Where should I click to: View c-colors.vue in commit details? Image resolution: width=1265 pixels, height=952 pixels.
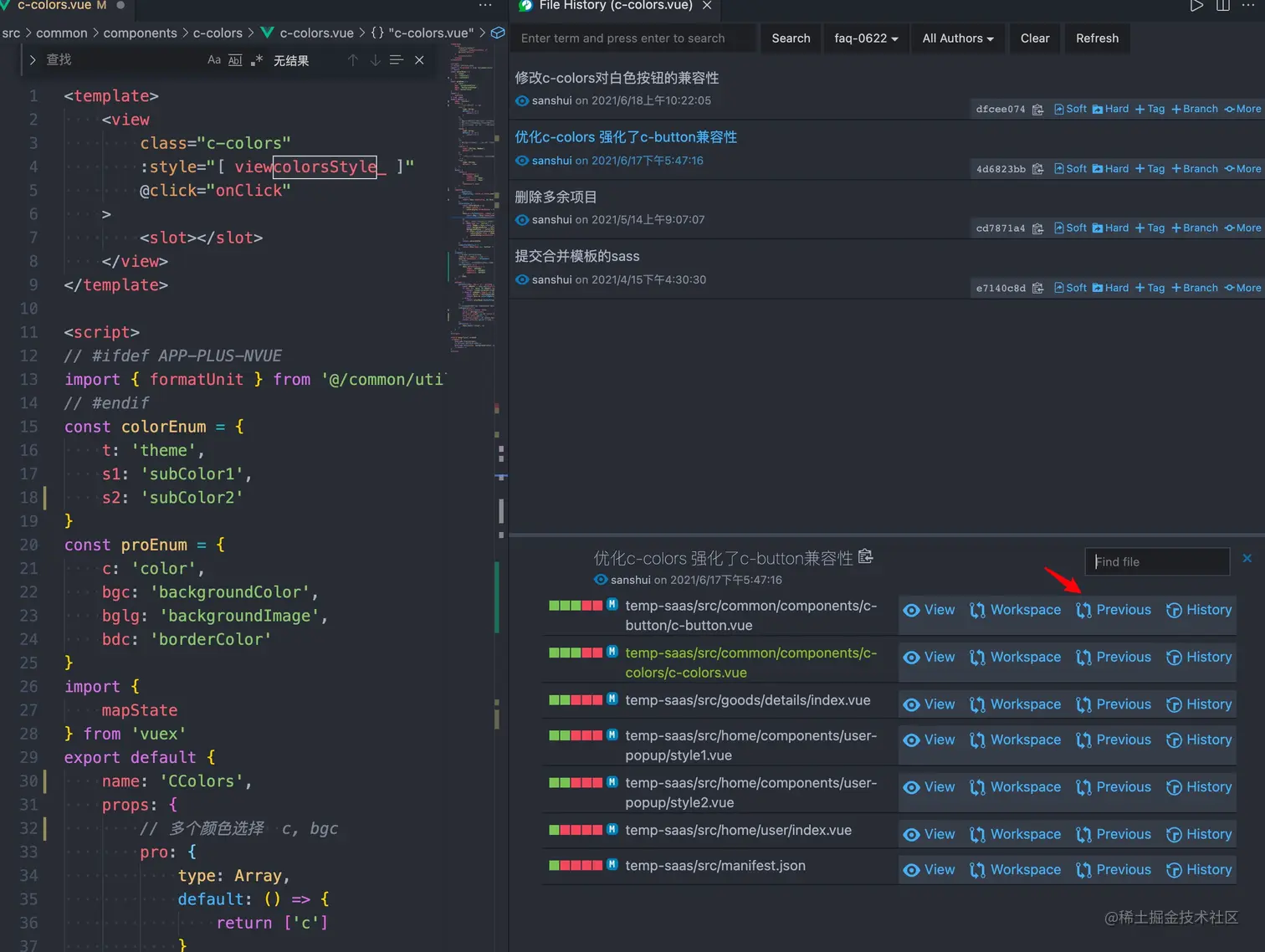coord(929,658)
